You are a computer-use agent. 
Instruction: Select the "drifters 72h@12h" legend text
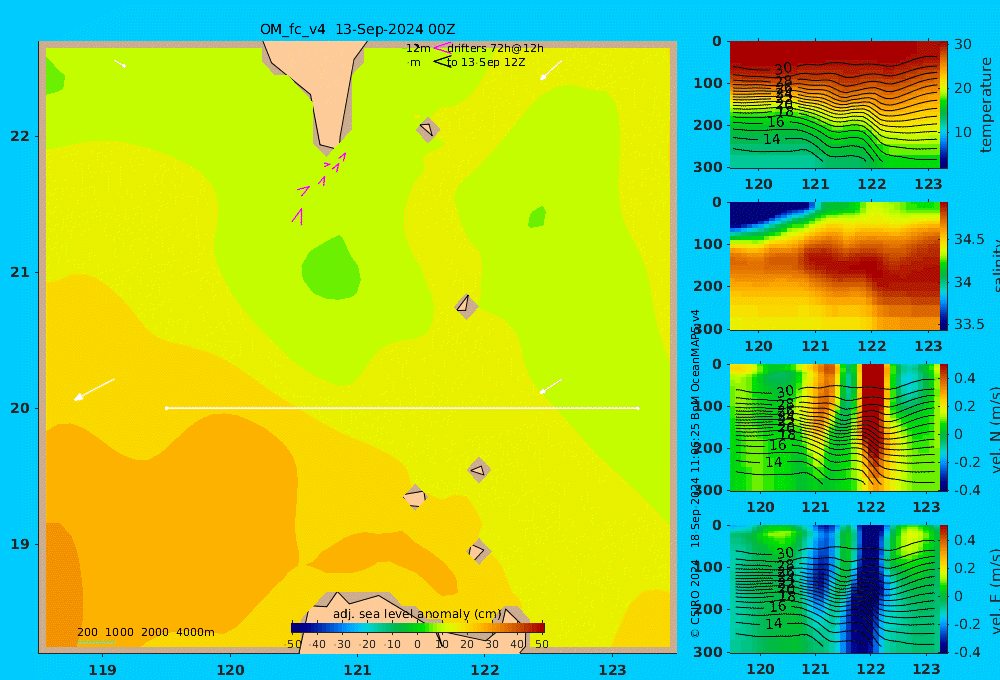point(495,48)
